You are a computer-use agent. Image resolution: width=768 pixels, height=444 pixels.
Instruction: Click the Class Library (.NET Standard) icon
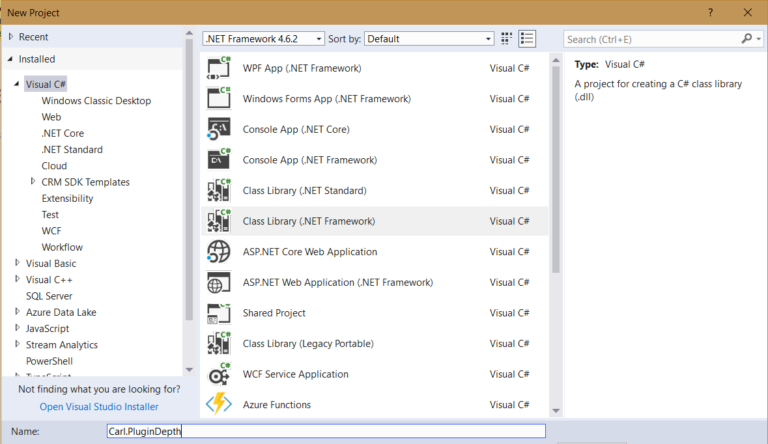[x=219, y=191]
